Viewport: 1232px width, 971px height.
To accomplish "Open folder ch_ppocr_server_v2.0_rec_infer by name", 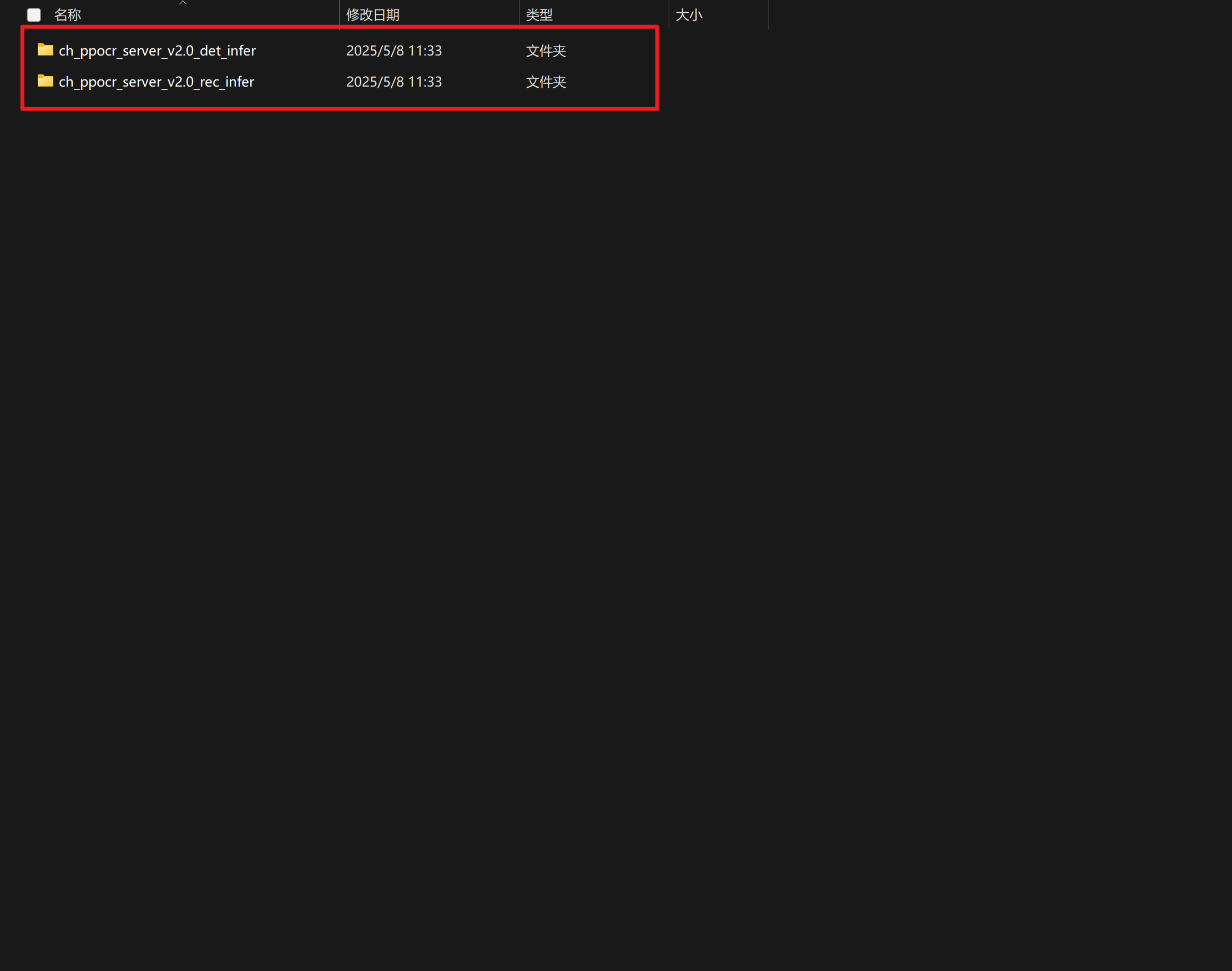I will pyautogui.click(x=156, y=81).
